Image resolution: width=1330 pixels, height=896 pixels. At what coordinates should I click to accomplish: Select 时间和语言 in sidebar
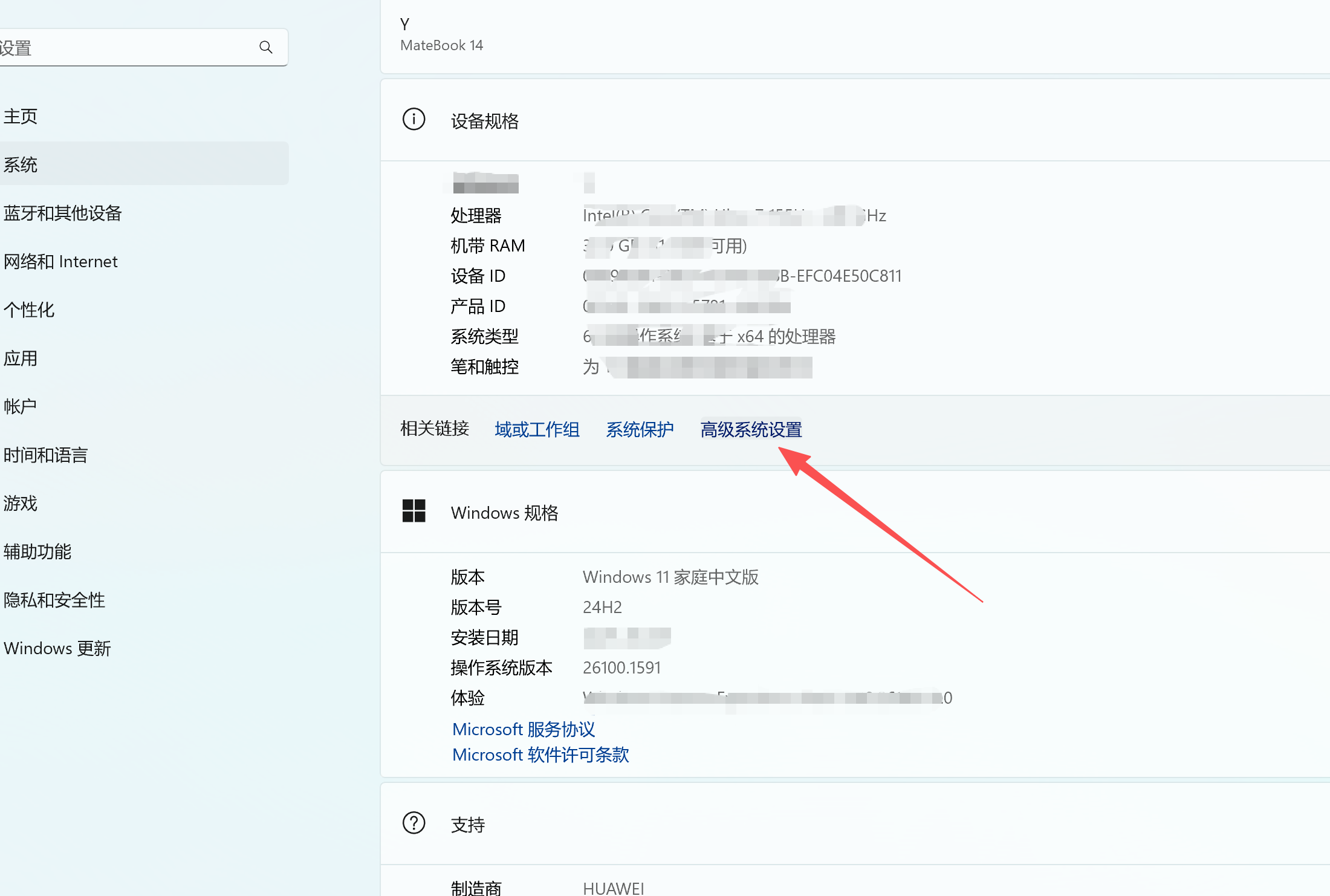click(x=46, y=455)
